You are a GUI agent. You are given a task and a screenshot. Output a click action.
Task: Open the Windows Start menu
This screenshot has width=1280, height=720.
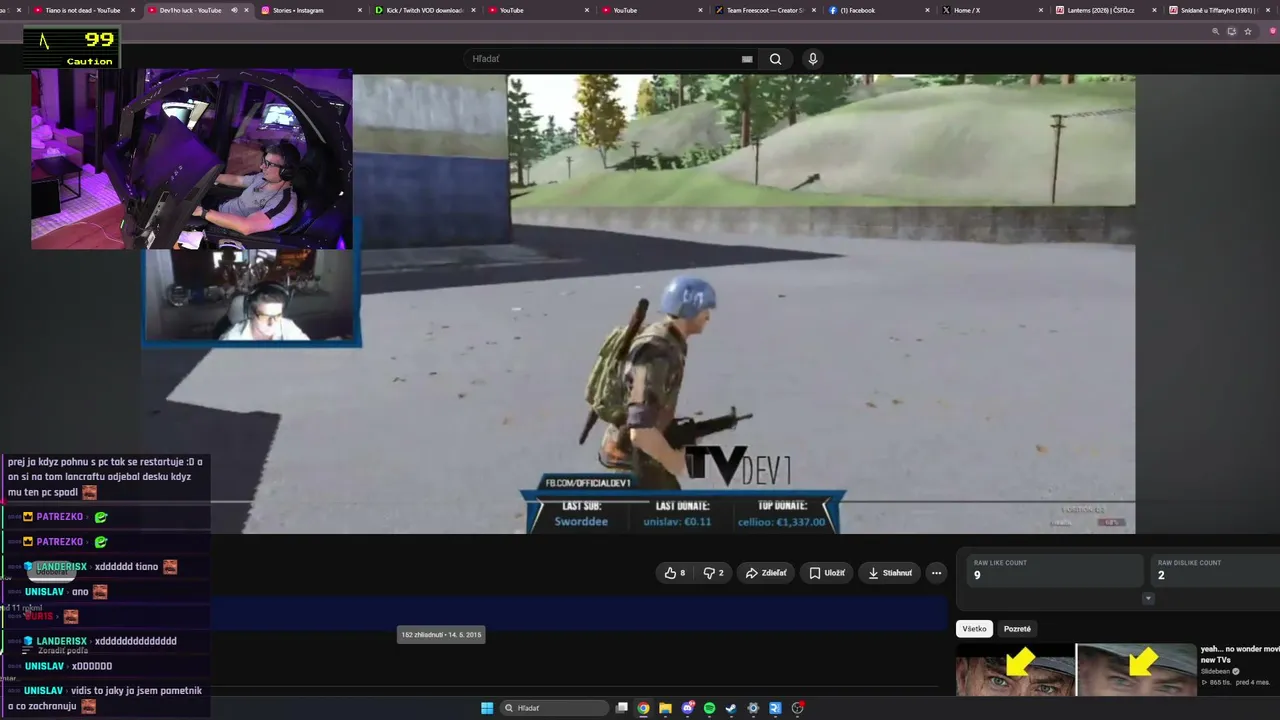487,708
